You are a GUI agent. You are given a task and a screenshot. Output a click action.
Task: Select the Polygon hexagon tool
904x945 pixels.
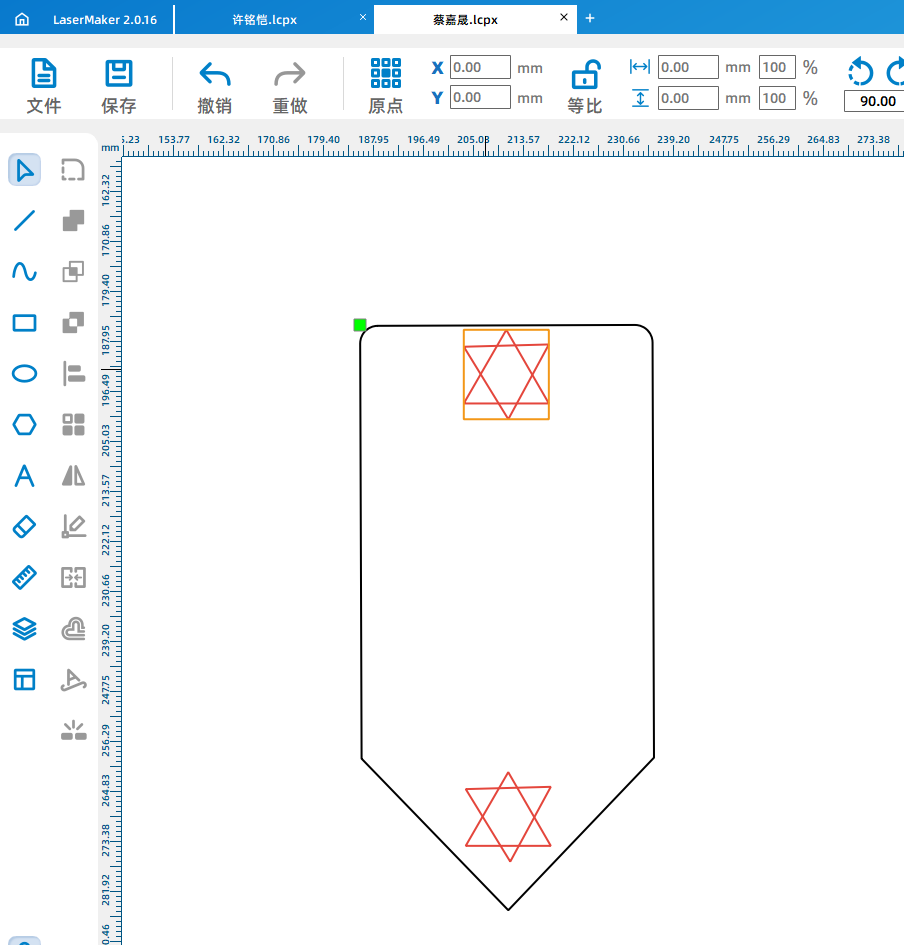tap(24, 425)
